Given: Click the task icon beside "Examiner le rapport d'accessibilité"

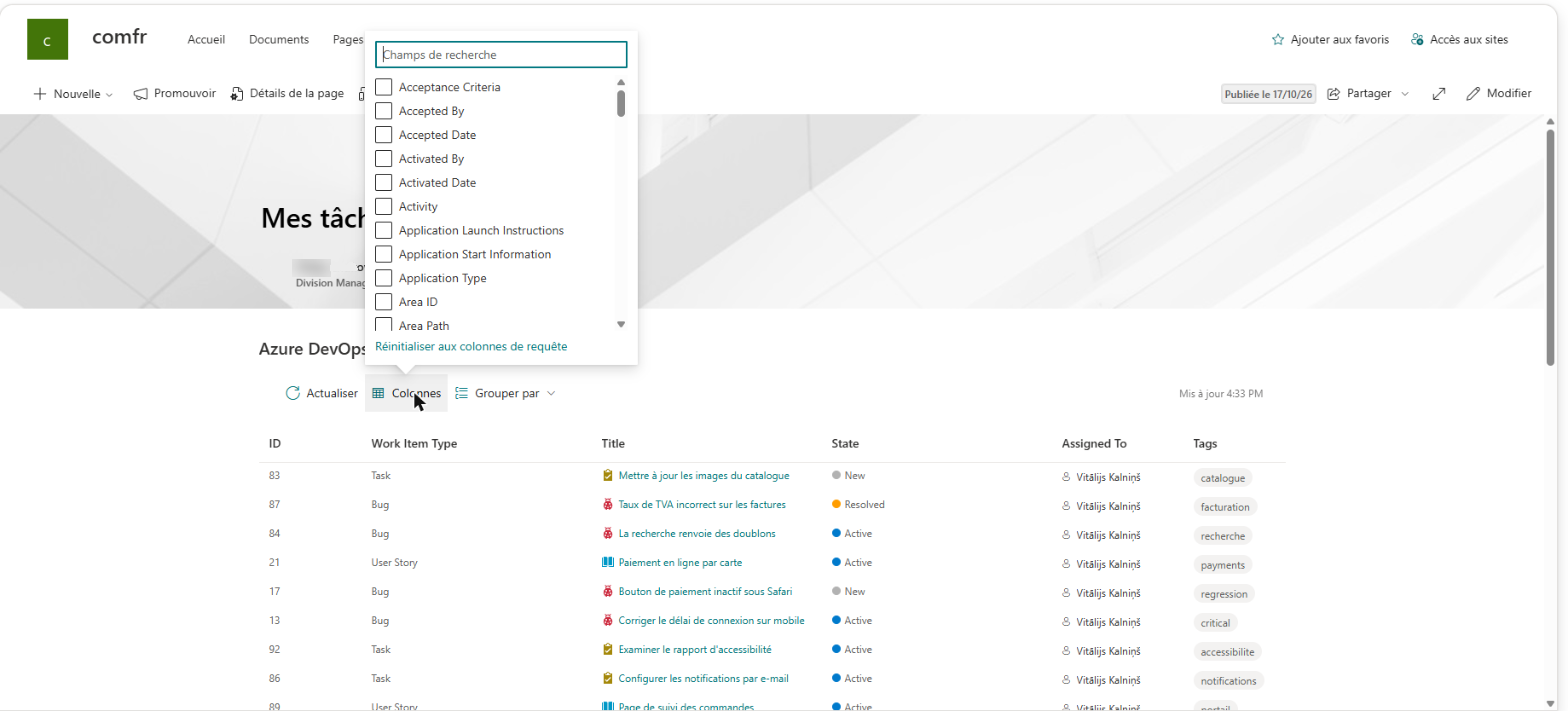Looking at the screenshot, I should tap(607, 650).
